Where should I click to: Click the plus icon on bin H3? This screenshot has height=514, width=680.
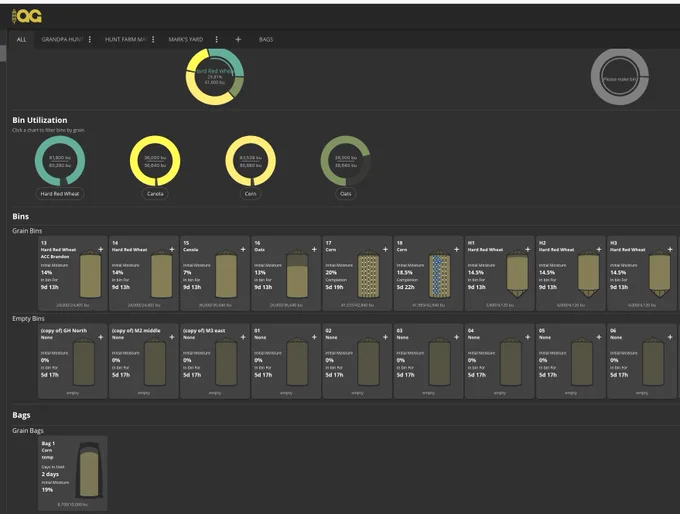click(670, 249)
